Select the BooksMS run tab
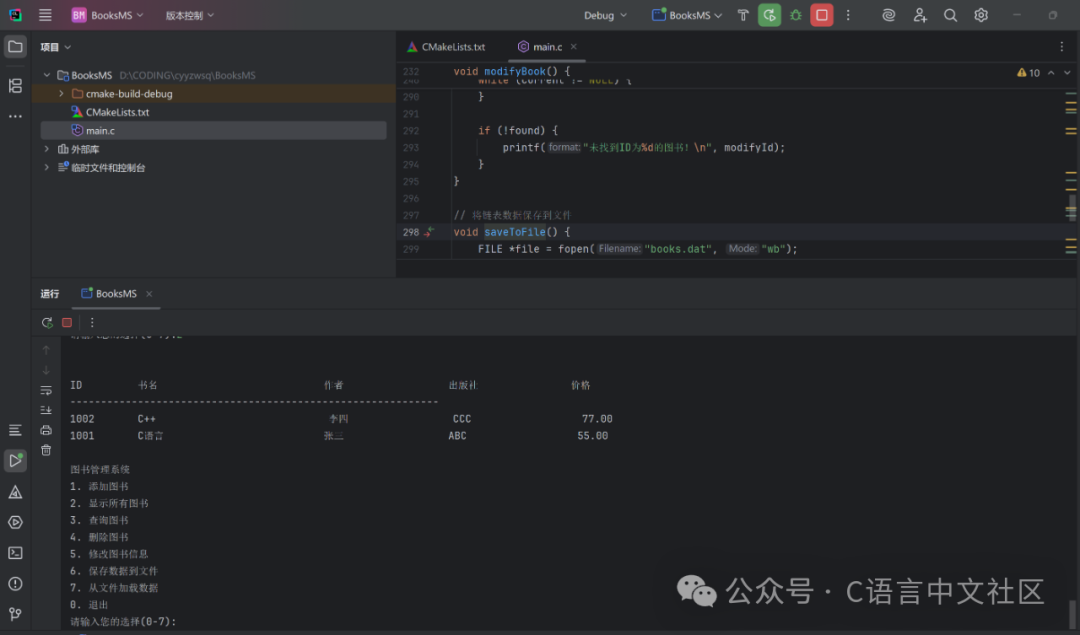 pyautogui.click(x=109, y=293)
